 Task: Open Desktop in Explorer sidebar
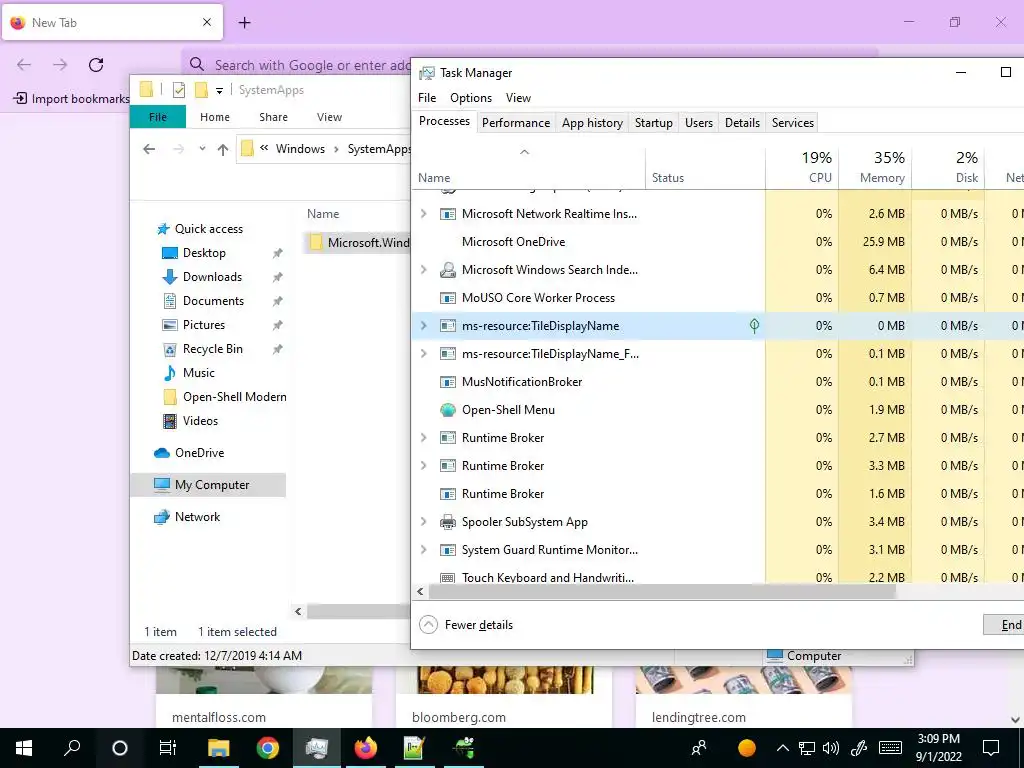204,253
